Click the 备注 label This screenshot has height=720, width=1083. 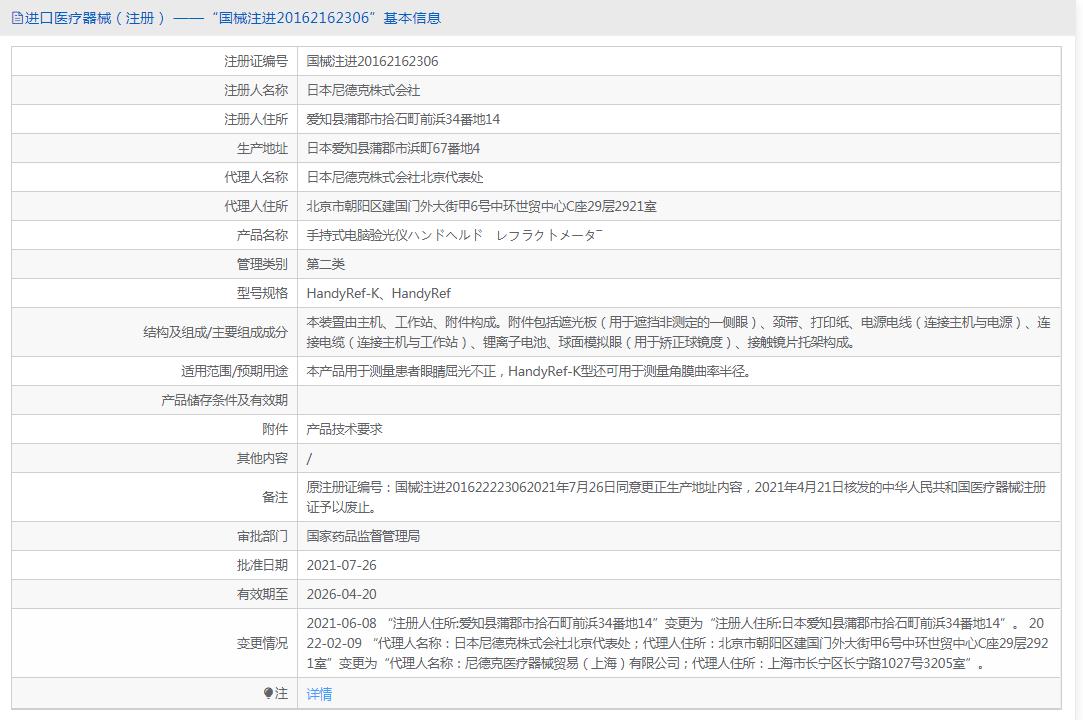coord(275,498)
